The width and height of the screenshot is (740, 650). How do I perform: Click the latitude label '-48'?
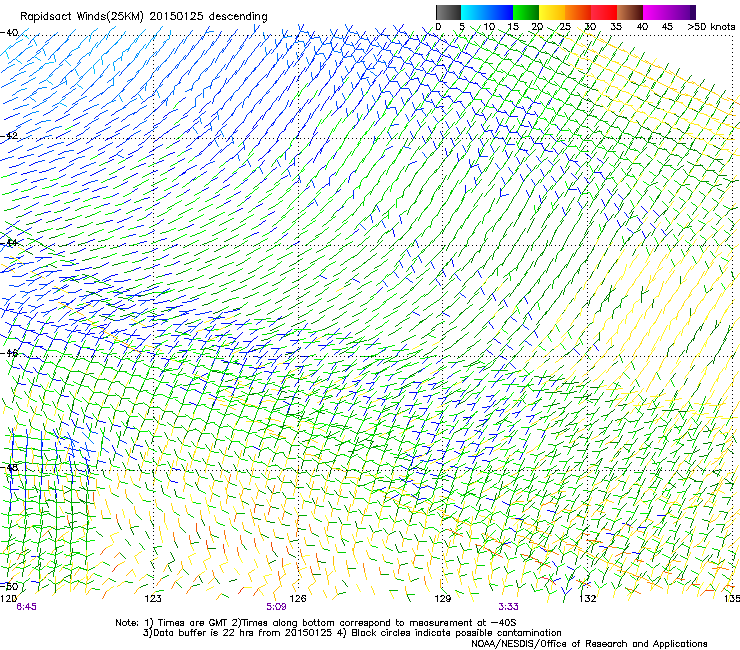point(9,467)
